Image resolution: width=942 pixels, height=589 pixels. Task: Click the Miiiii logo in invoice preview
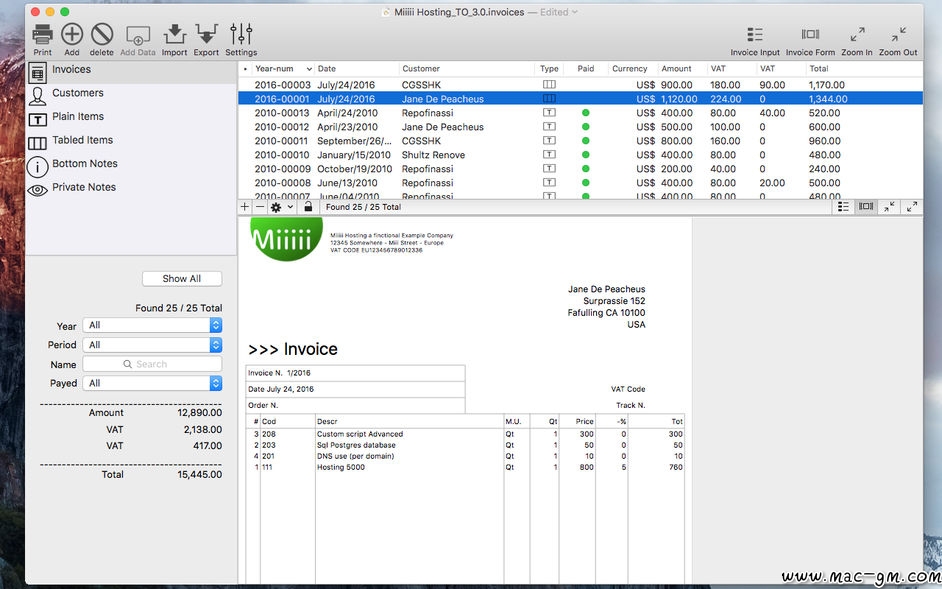tap(287, 239)
